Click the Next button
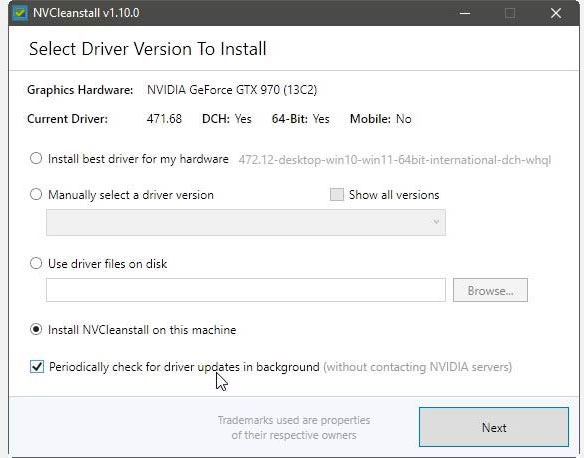584x458 pixels. pos(494,427)
